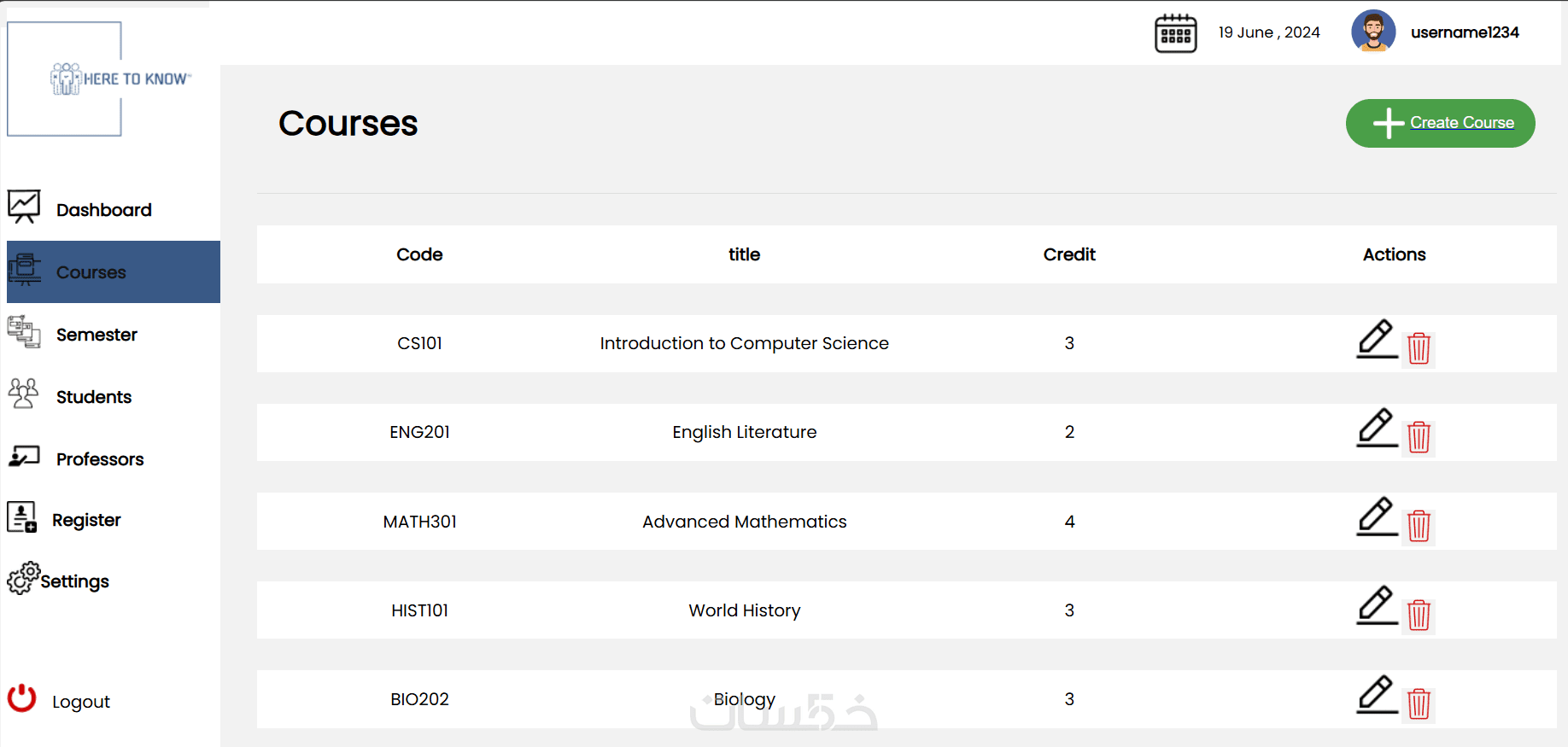
Task: Navigate to Professors page
Action: pos(99,459)
